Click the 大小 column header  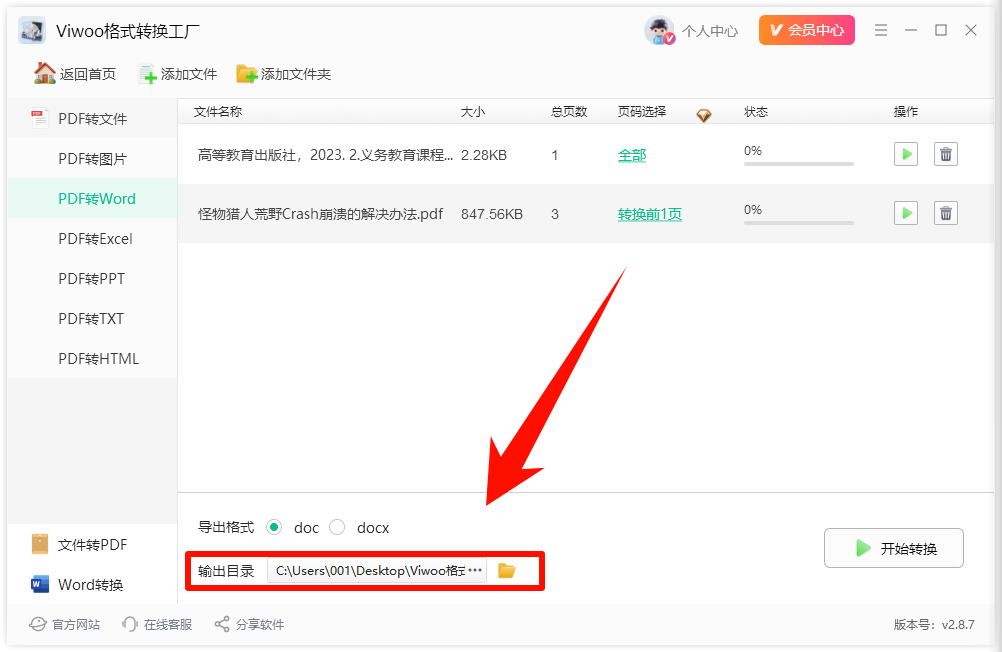click(x=472, y=112)
